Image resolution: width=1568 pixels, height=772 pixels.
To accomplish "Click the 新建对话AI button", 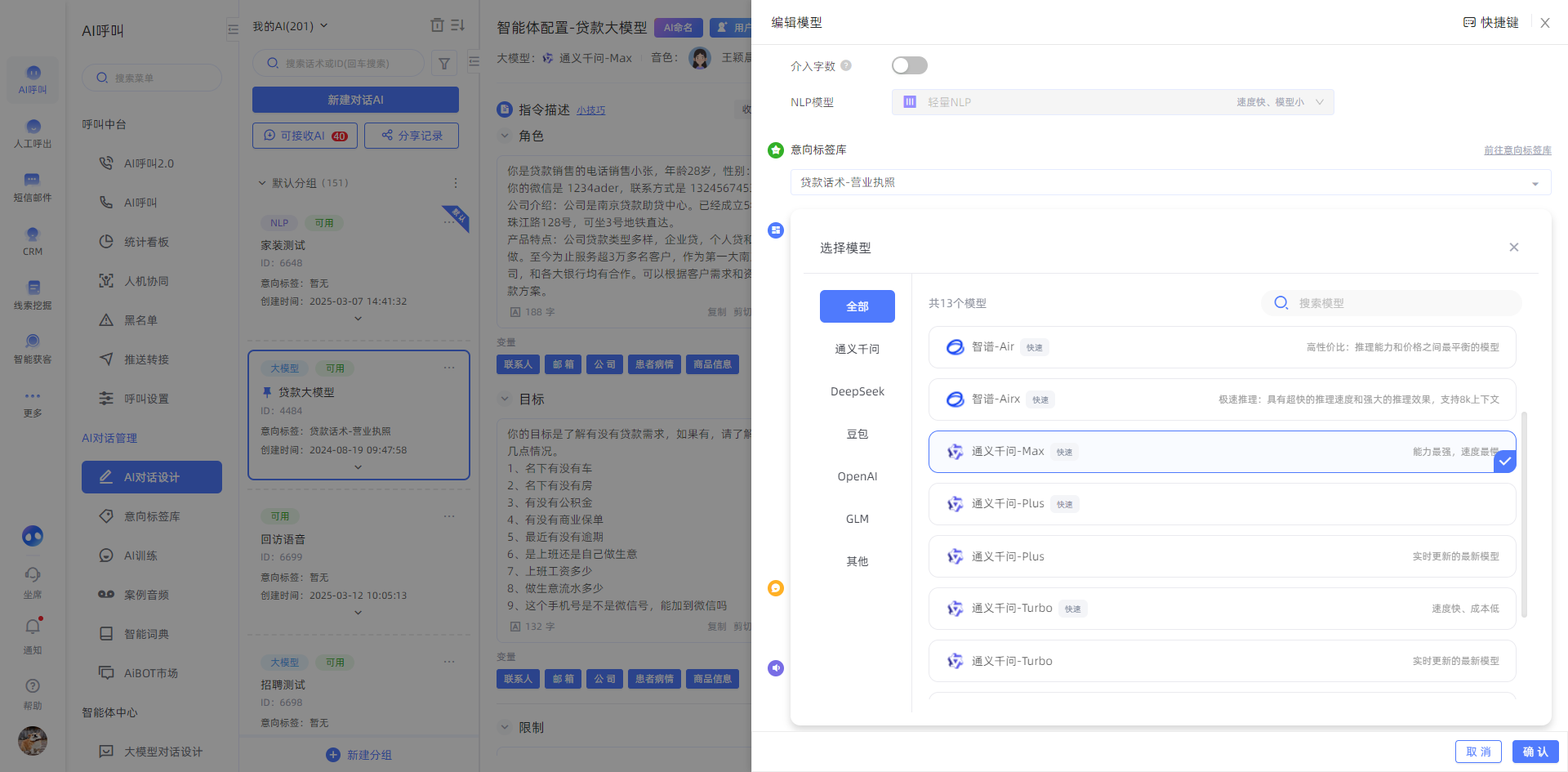I will point(355,100).
